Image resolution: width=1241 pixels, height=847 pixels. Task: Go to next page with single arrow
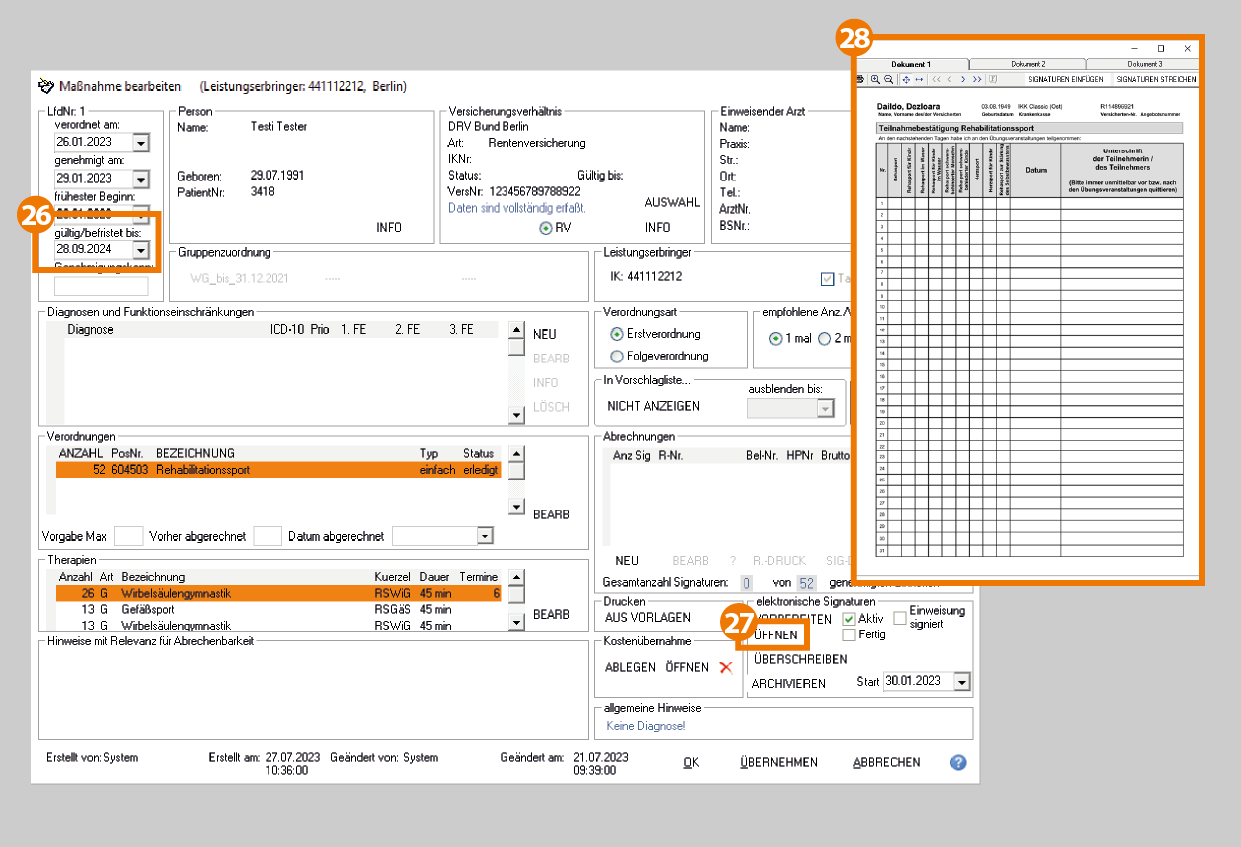click(963, 79)
